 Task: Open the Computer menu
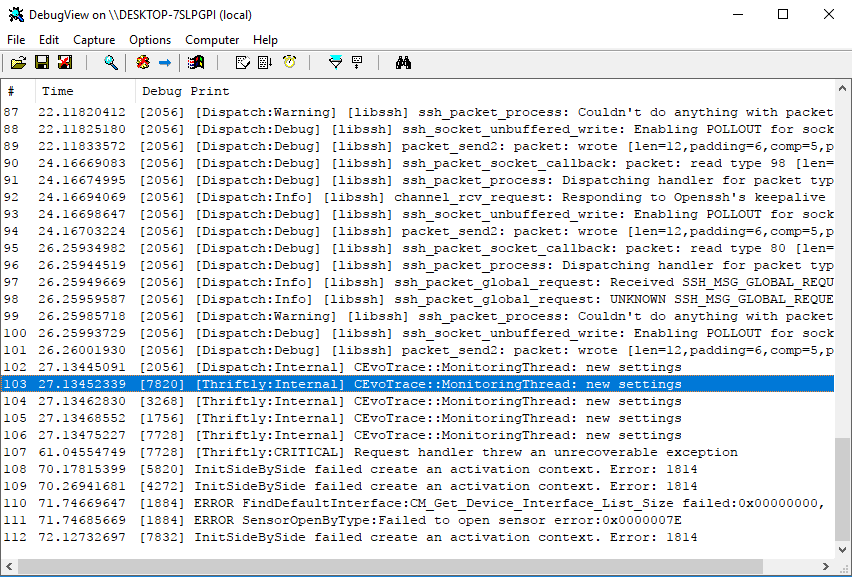(212, 40)
